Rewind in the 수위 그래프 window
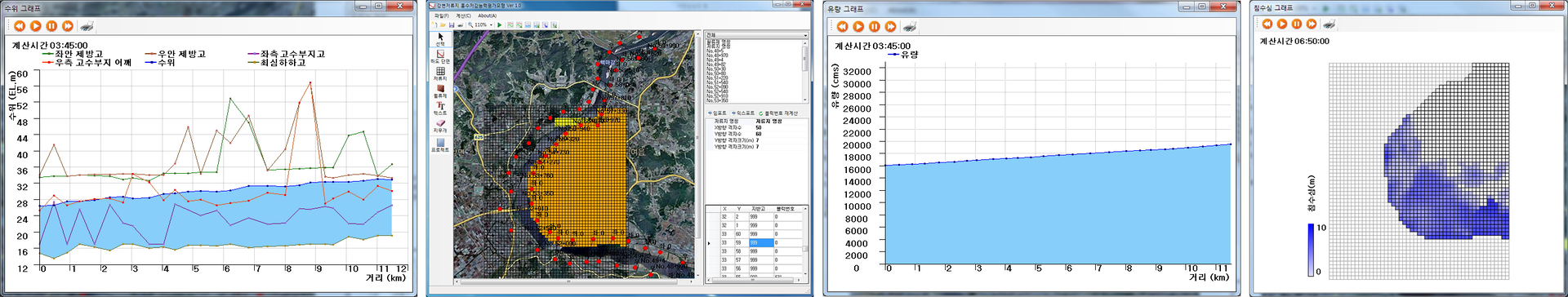Screen dimensions: 1568x297 click(19, 26)
